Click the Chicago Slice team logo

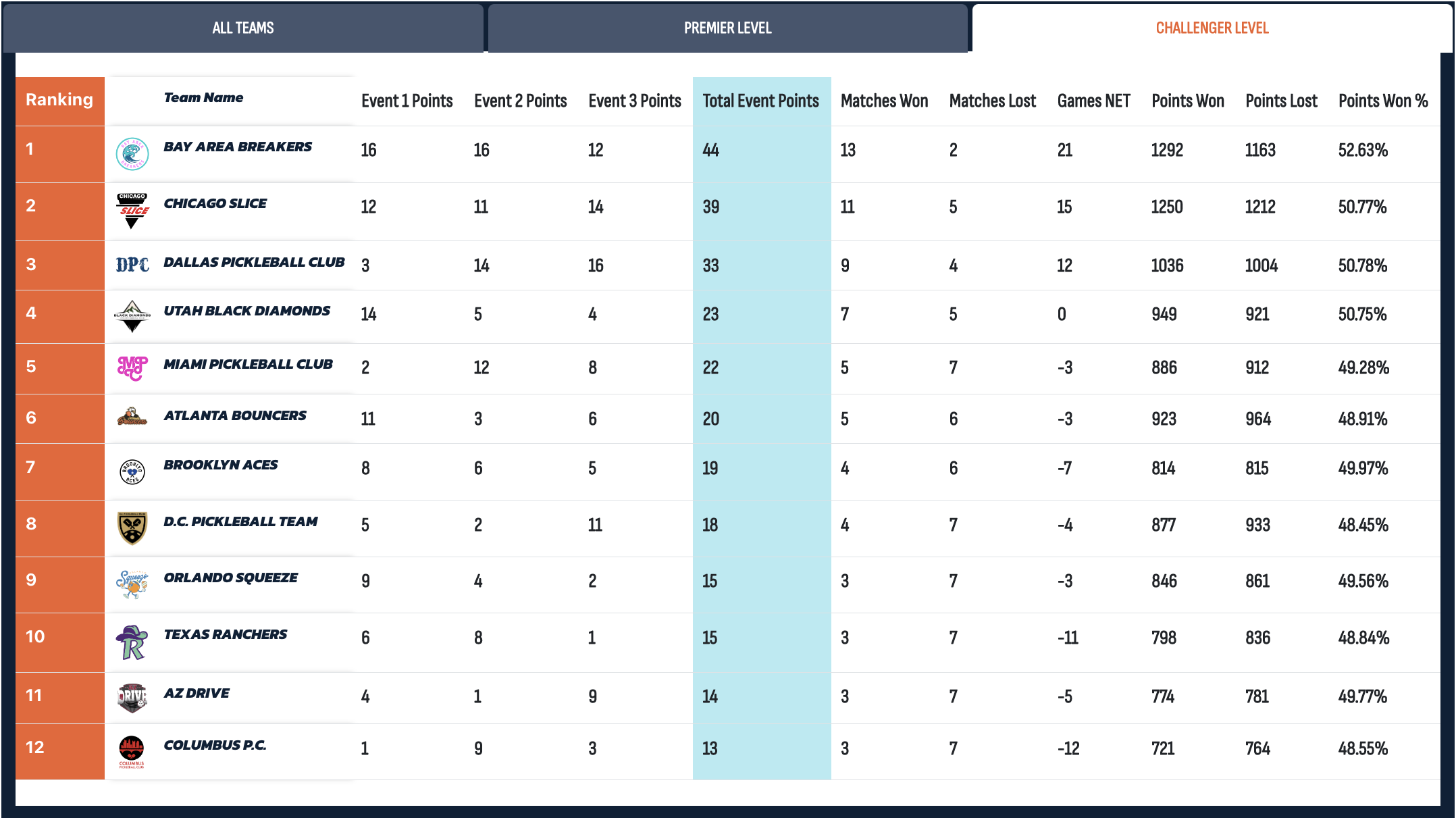pos(132,211)
